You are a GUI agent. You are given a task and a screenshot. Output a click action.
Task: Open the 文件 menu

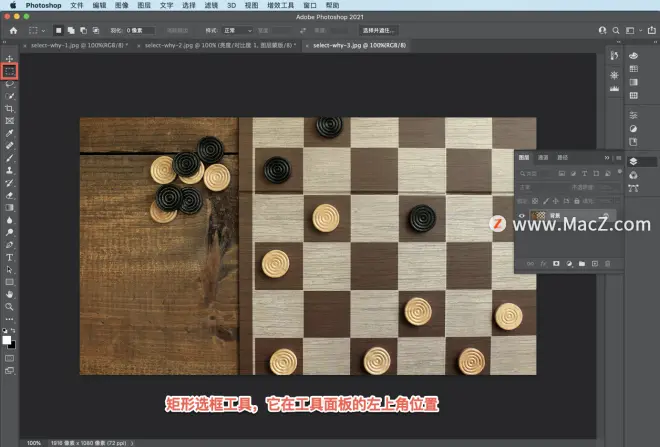tap(77, 5)
